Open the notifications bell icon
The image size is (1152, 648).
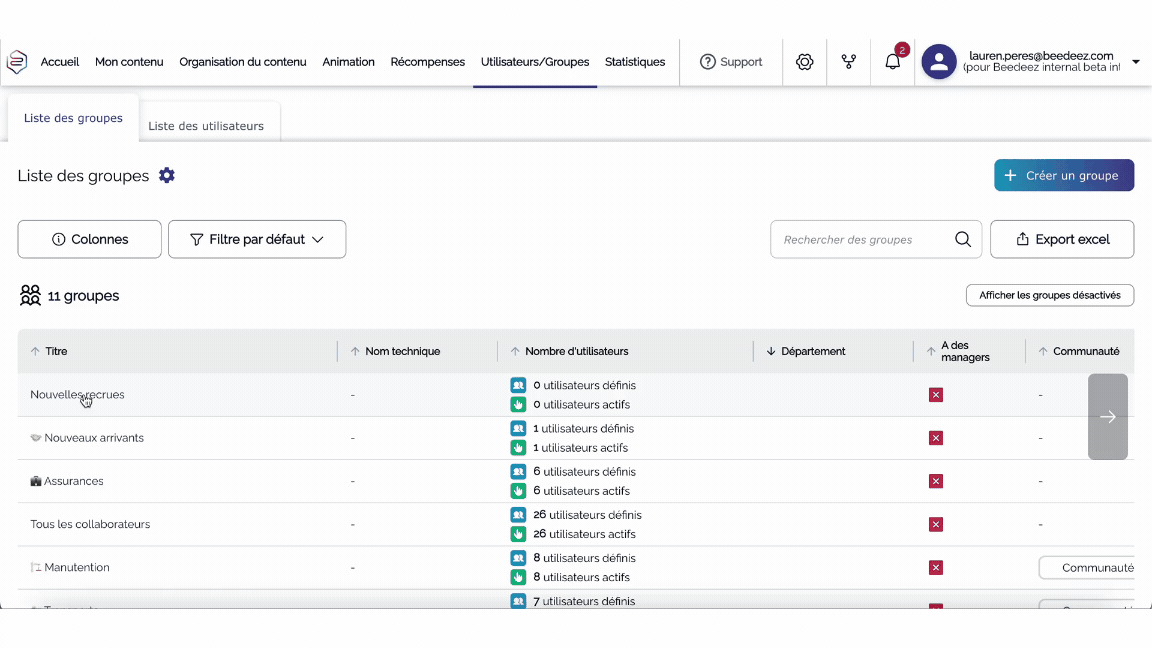coord(892,62)
